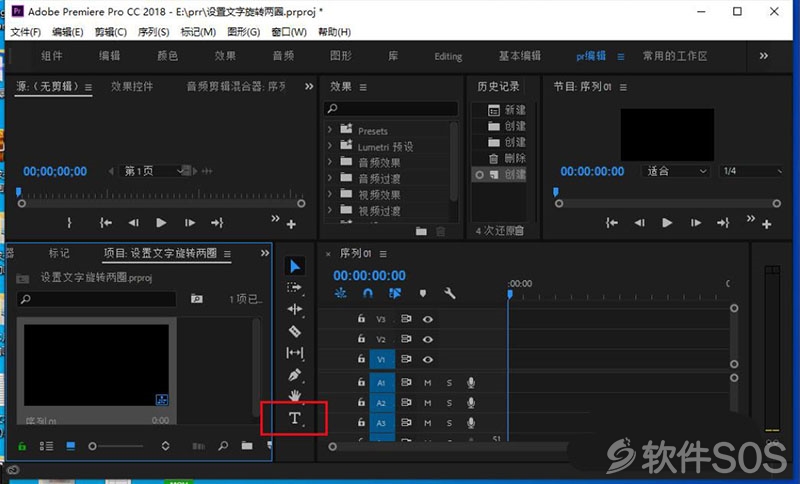Click the Linked Selection icon in timeline
This screenshot has width=800, height=484.
click(394, 293)
